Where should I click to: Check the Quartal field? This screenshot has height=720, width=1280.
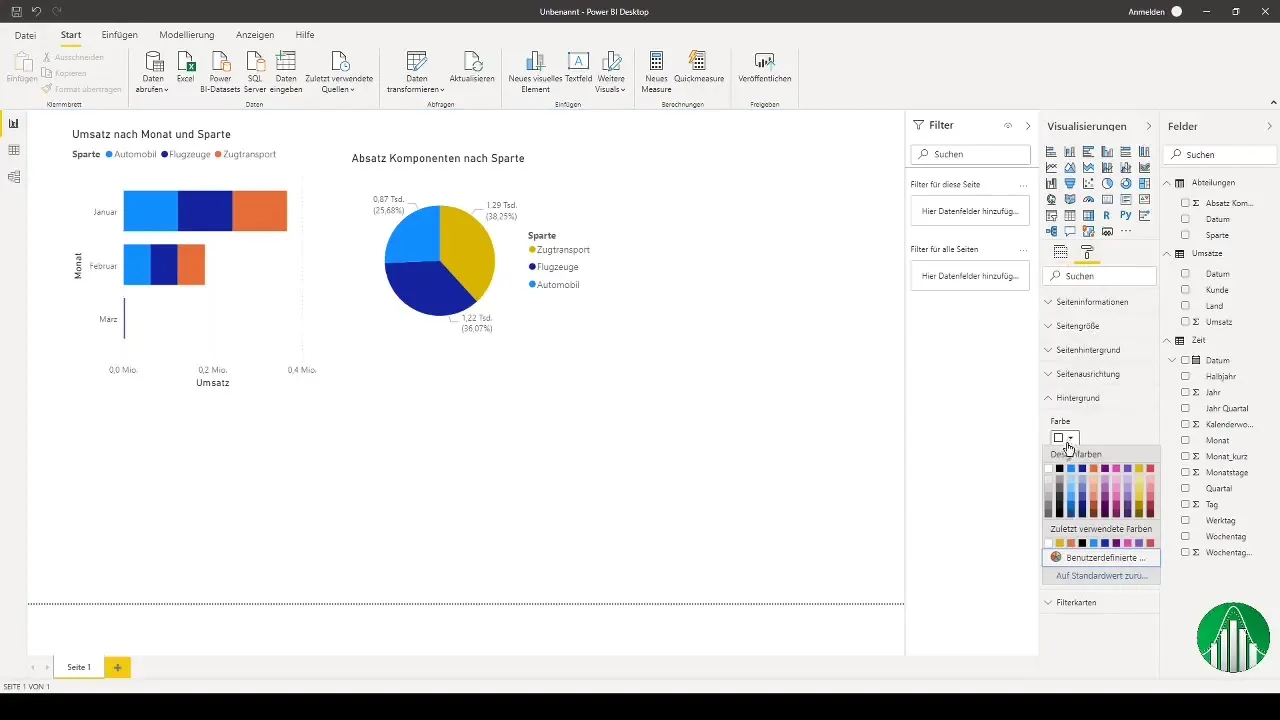tap(1185, 488)
